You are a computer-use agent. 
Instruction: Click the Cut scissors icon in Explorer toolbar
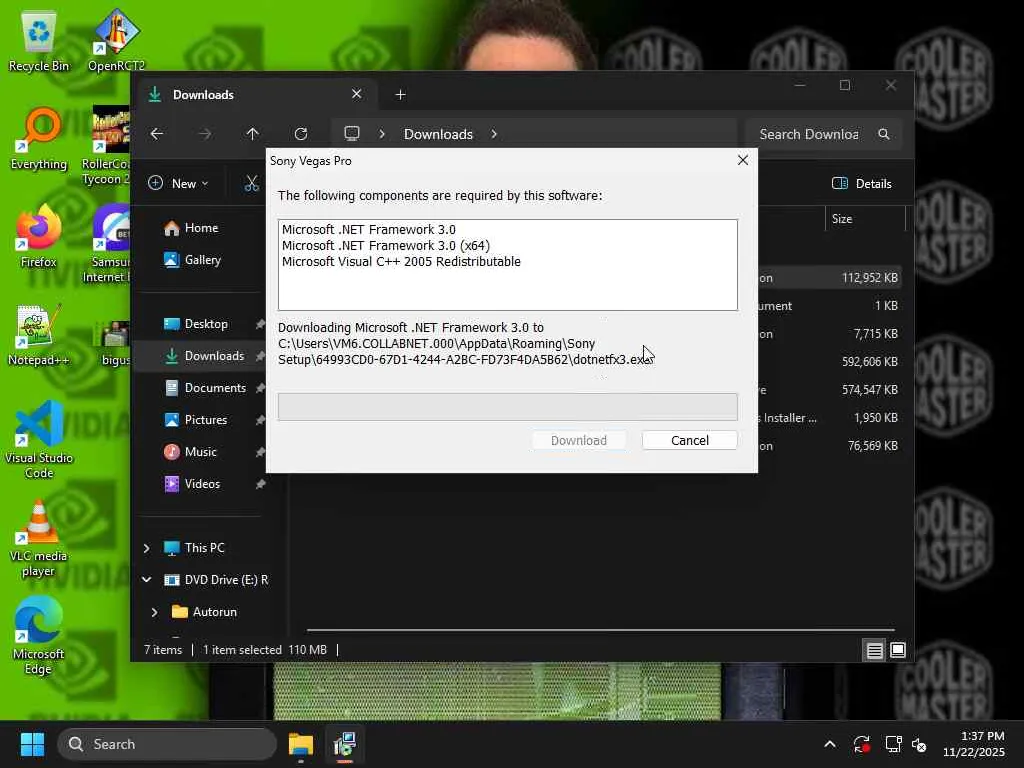pos(251,184)
